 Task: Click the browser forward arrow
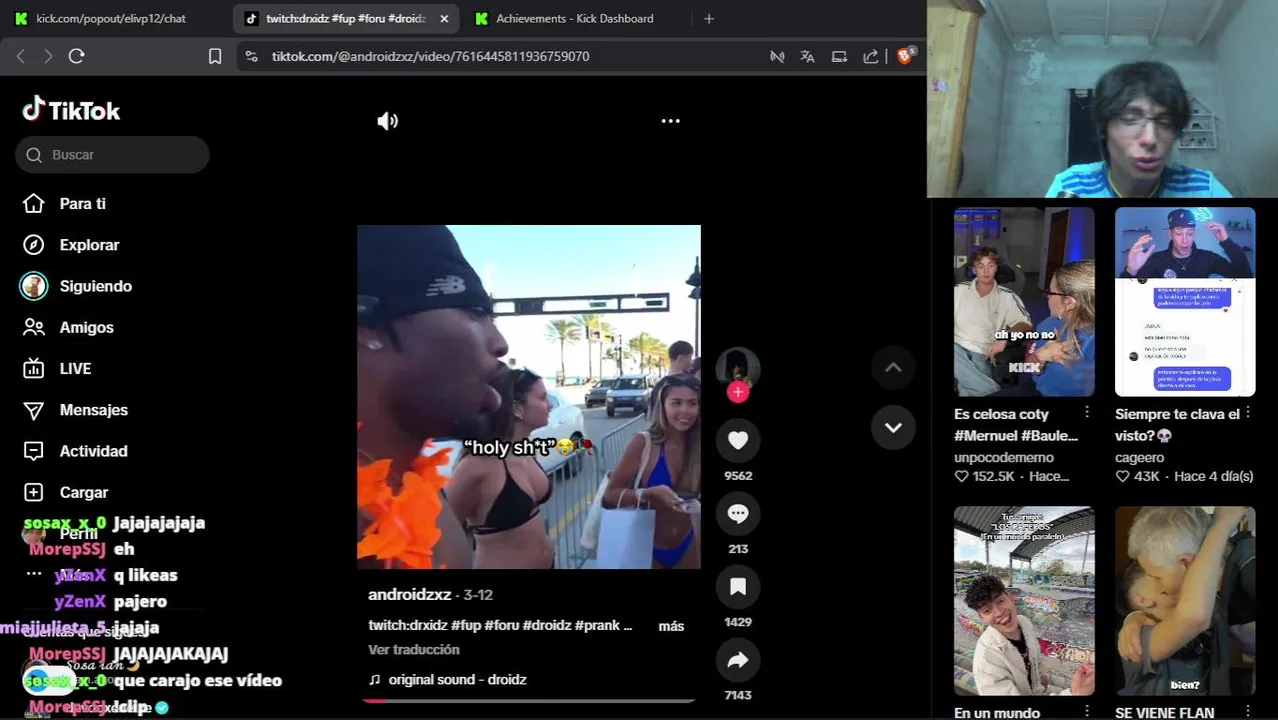[x=48, y=56]
